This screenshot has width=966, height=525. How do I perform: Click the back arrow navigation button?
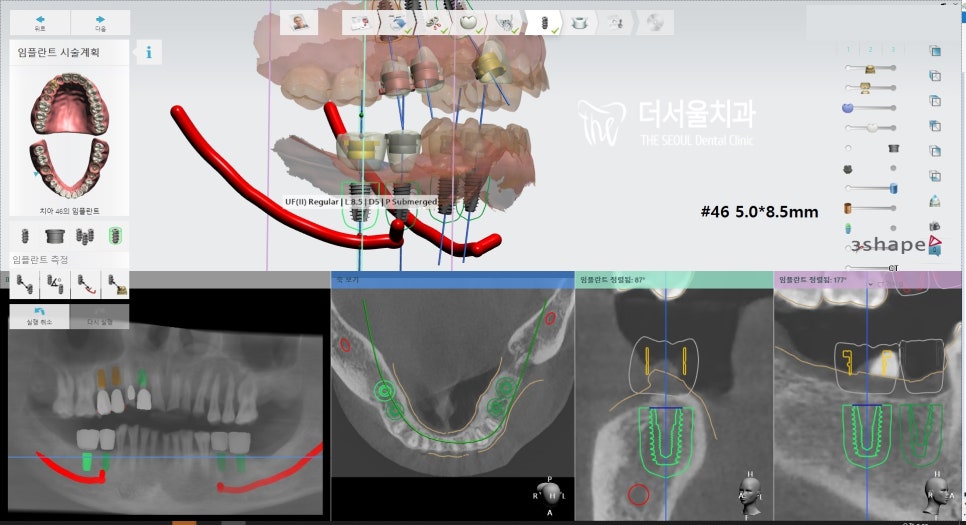(x=39, y=22)
